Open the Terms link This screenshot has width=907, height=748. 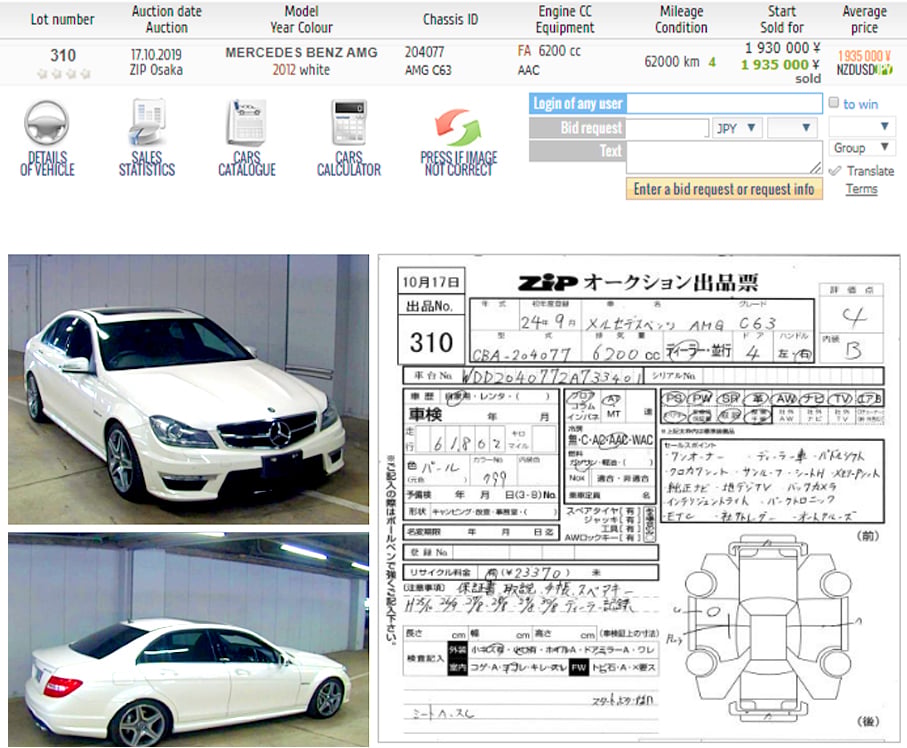pyautogui.click(x=861, y=189)
